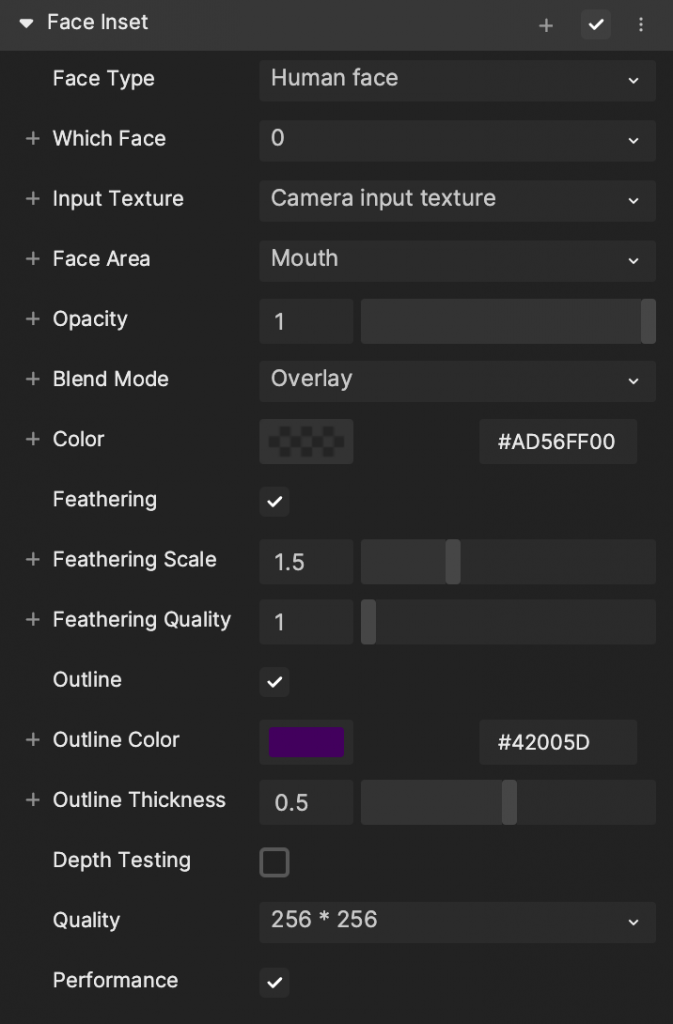The image size is (673, 1024).
Task: Click the plus icon beside Which Face
Action: coord(33,138)
